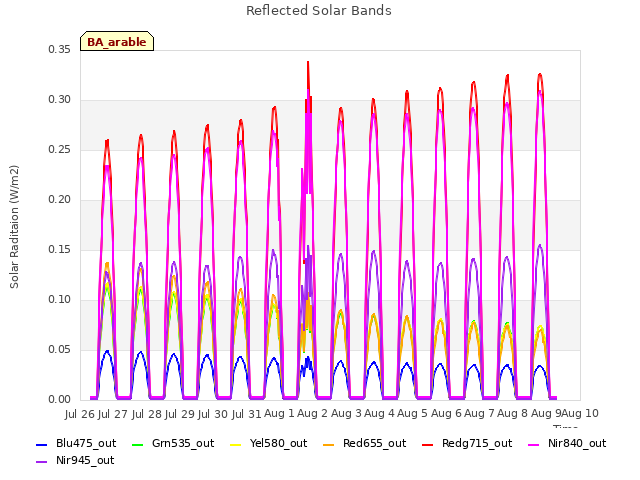Click the first blue Blu475 peak on Jul 26
The image size is (640, 480).
tap(107, 351)
